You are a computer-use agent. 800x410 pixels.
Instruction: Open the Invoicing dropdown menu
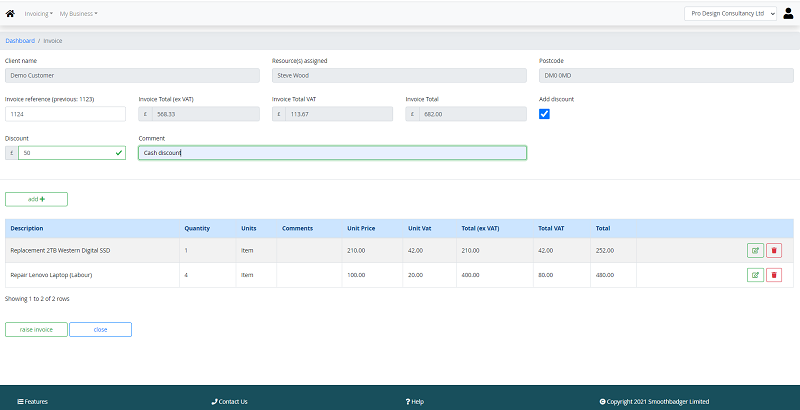(x=38, y=14)
